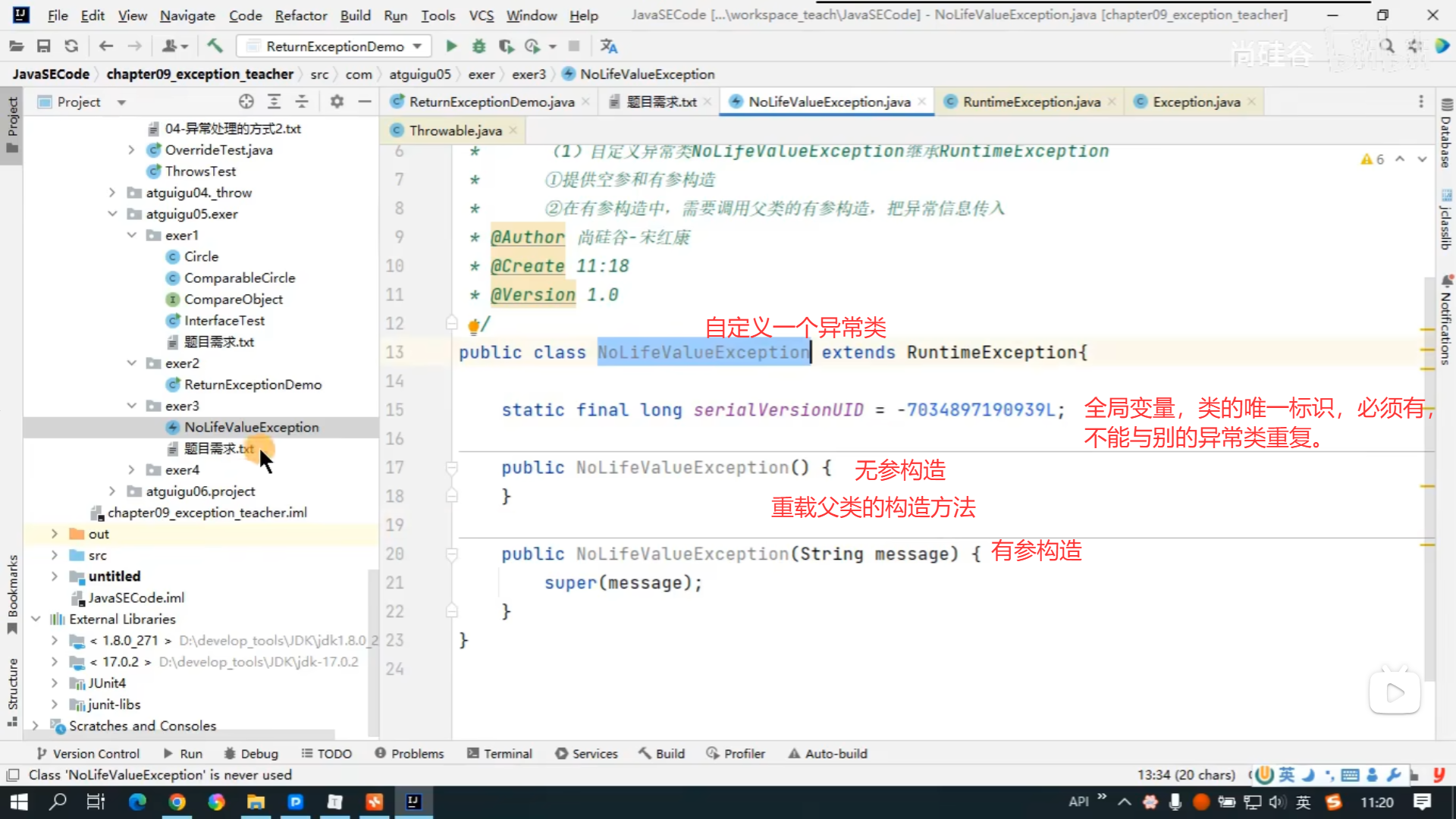The image size is (1456, 819).
Task: Collapse the exer1 folder
Action: click(x=131, y=235)
